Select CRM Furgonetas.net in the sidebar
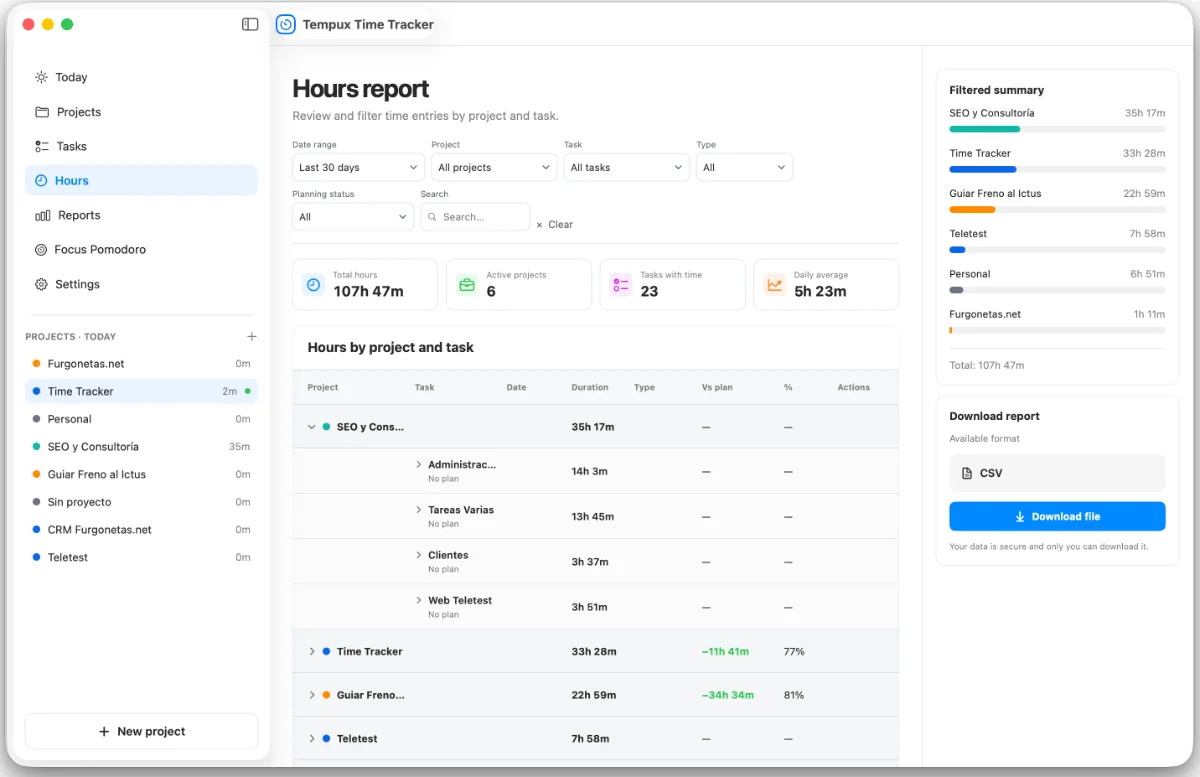This screenshot has width=1200, height=777. coord(141,530)
